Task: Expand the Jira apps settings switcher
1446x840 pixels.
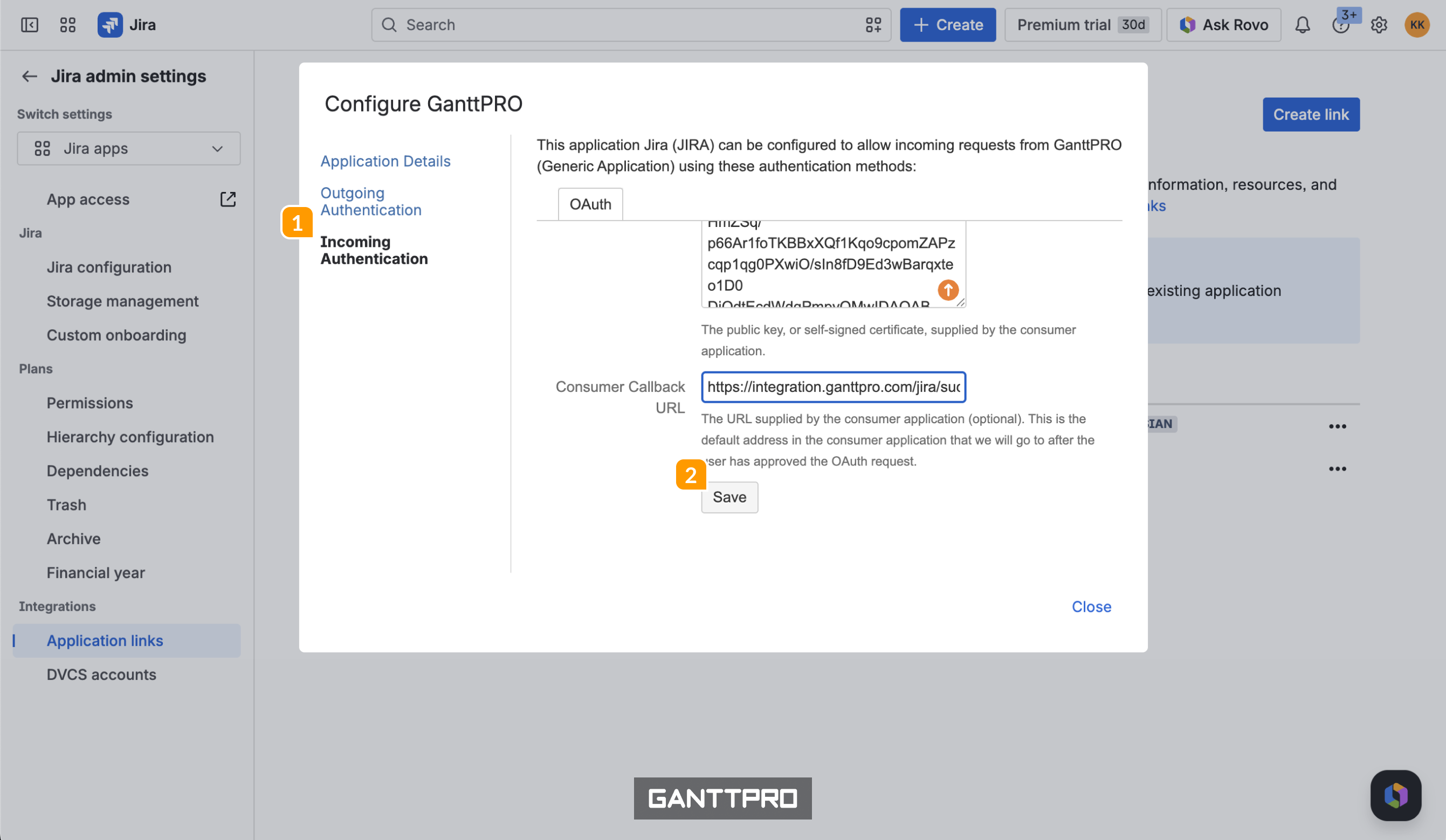Action: point(128,149)
